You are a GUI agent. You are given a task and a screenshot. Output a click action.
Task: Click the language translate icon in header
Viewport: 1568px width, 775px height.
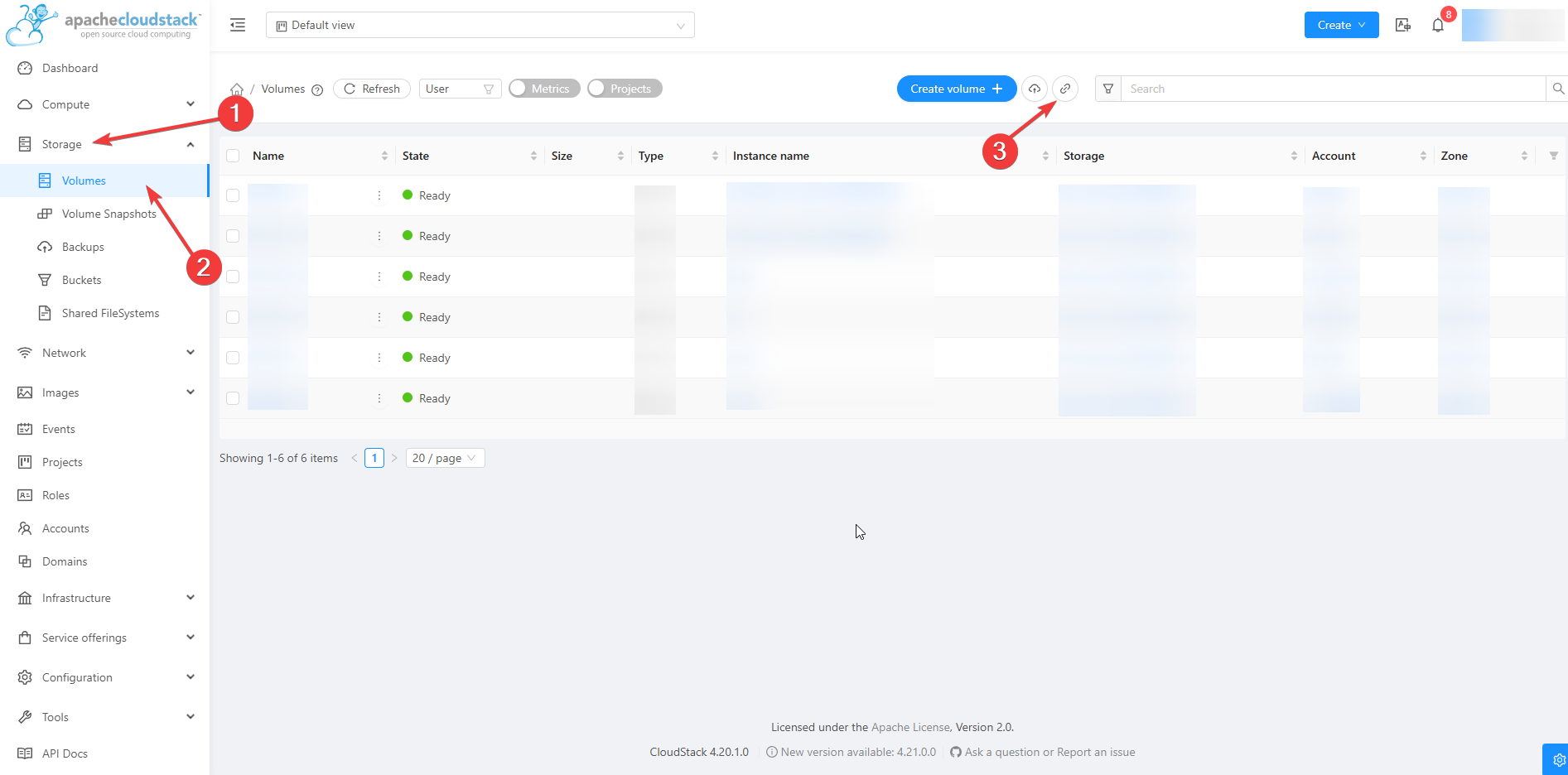coord(1403,26)
